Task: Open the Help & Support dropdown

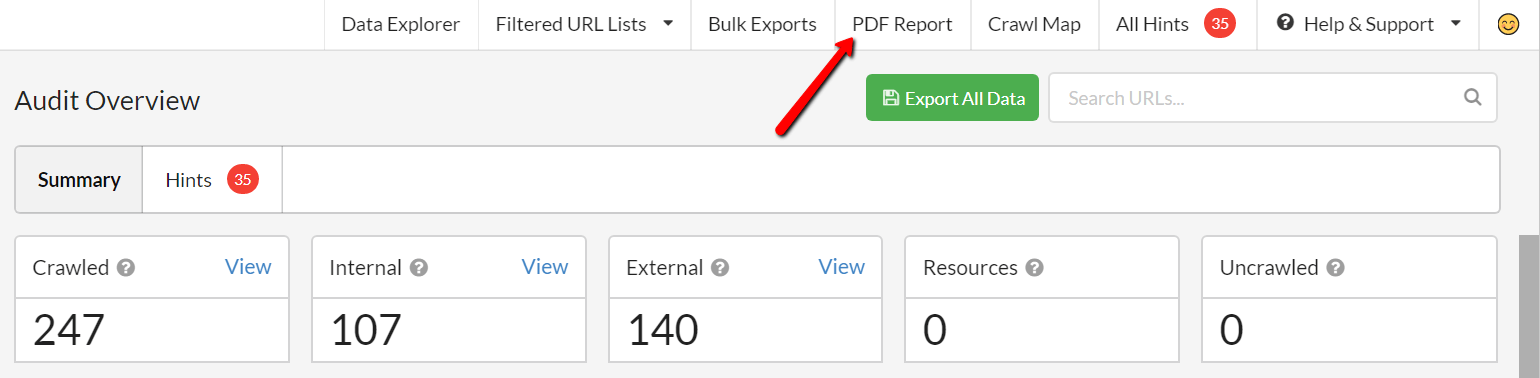Action: click(1368, 24)
